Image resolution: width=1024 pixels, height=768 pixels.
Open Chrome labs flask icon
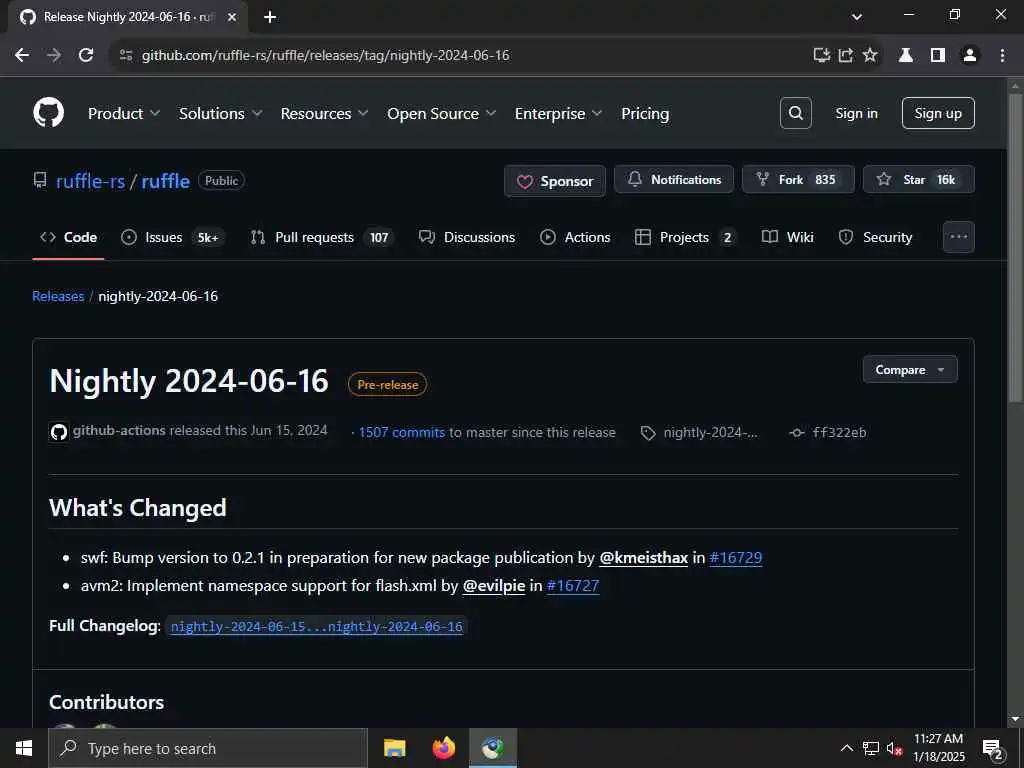pos(905,55)
